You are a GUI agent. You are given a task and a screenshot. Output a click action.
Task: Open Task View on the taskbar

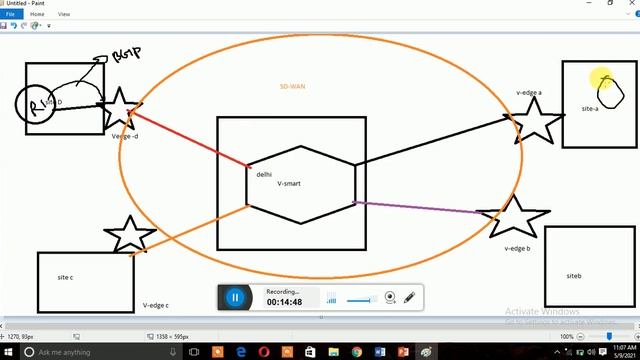point(194,352)
